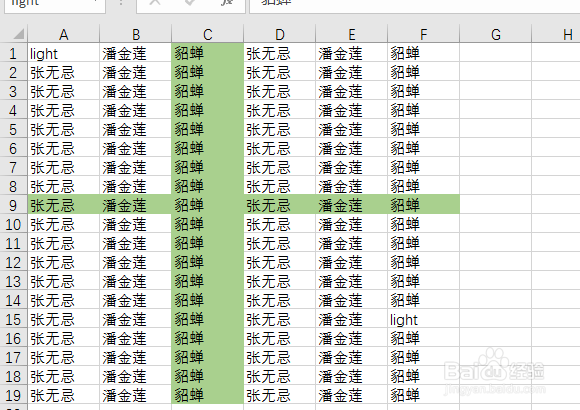
Task: Click cell E1 with 潘金莲
Action: (351, 53)
